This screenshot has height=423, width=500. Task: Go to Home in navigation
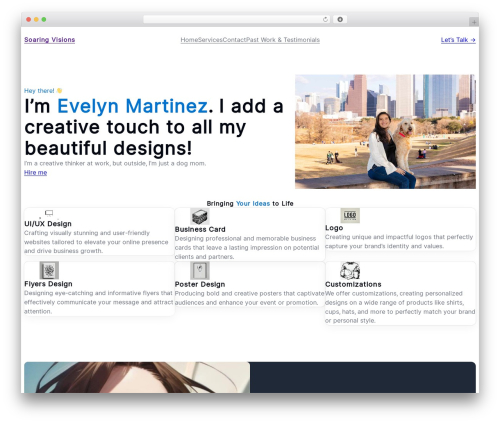point(189,40)
